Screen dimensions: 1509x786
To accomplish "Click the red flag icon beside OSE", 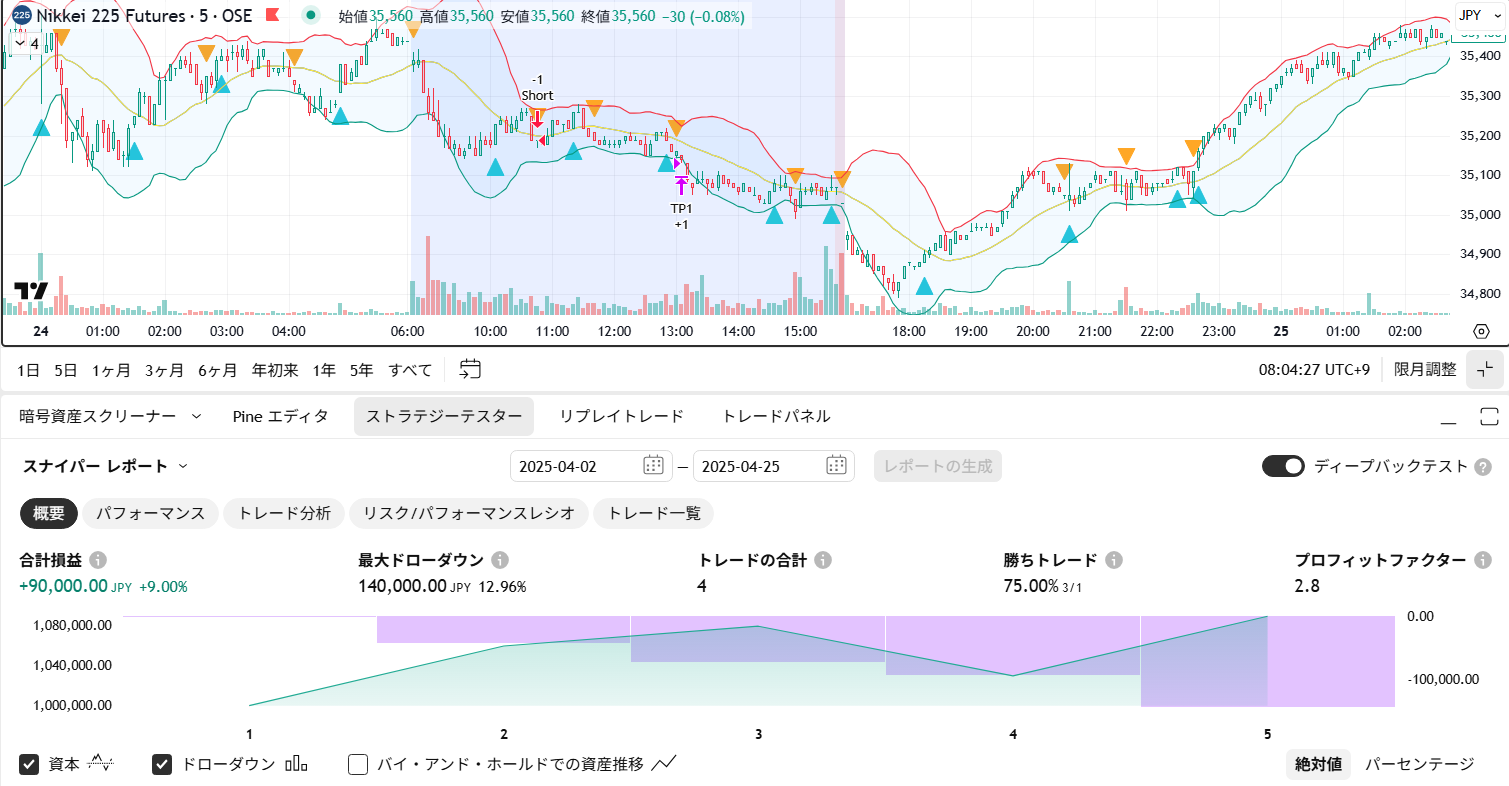I will click(272, 16).
